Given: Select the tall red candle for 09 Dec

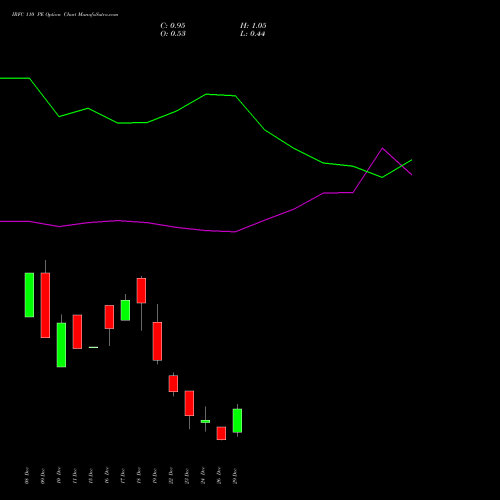Looking at the screenshot, I should [x=45, y=305].
